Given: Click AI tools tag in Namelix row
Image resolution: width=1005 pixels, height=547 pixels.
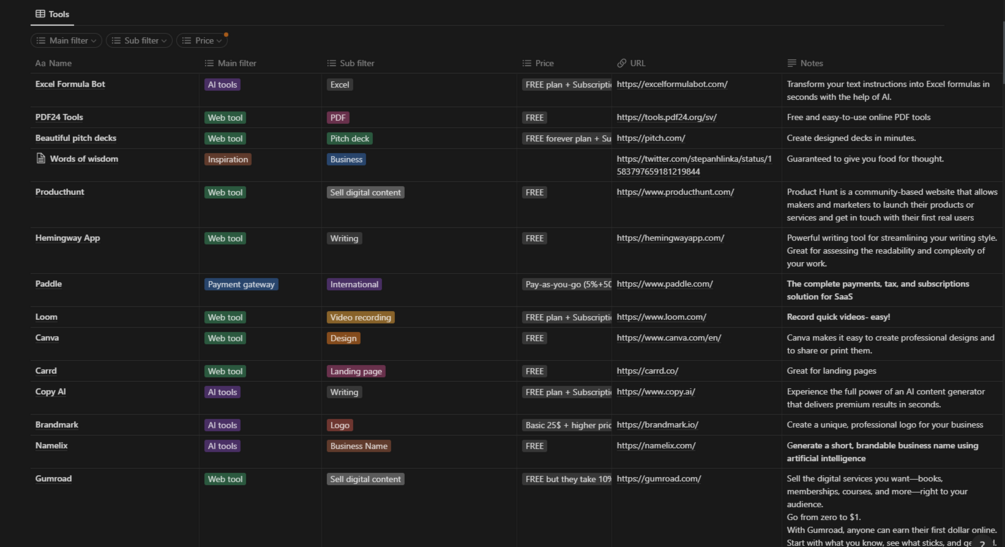Looking at the screenshot, I should click(222, 446).
